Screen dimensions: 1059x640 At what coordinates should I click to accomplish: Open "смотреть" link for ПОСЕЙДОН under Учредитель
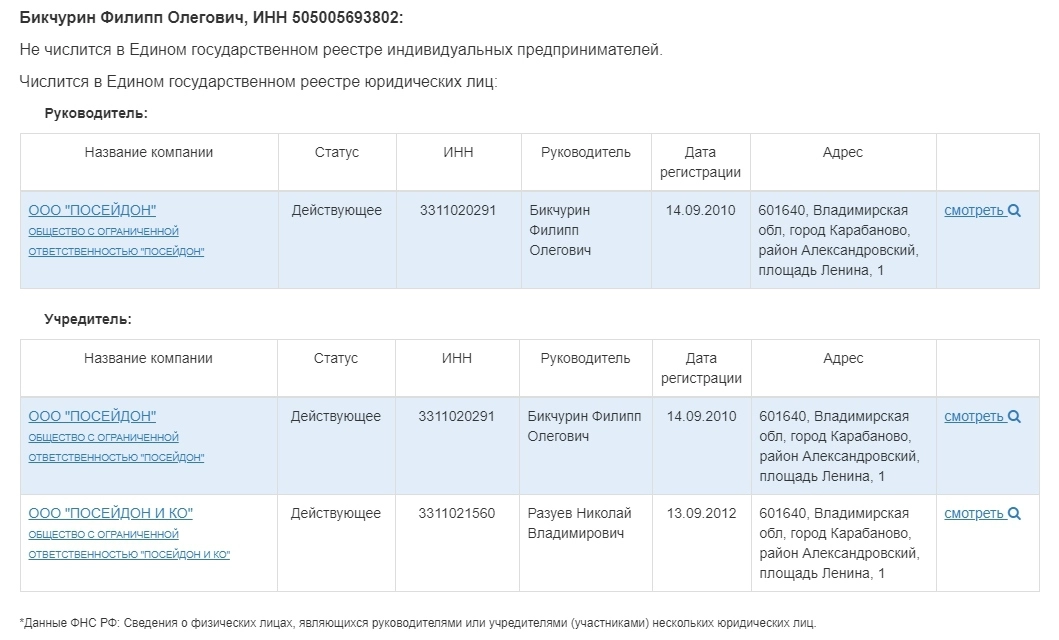tap(974, 417)
